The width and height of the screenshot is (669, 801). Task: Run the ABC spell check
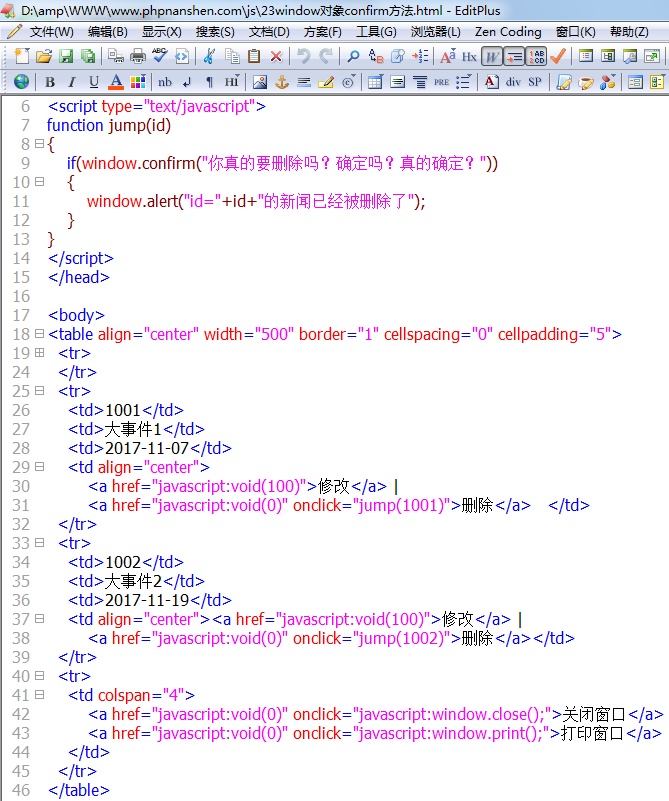coord(160,56)
